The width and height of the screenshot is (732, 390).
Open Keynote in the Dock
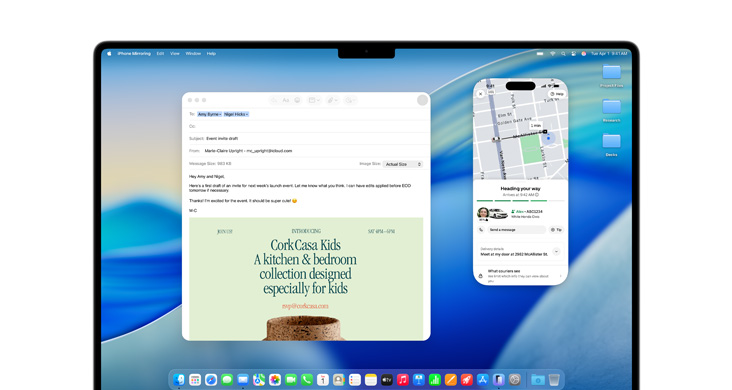[x=419, y=380]
